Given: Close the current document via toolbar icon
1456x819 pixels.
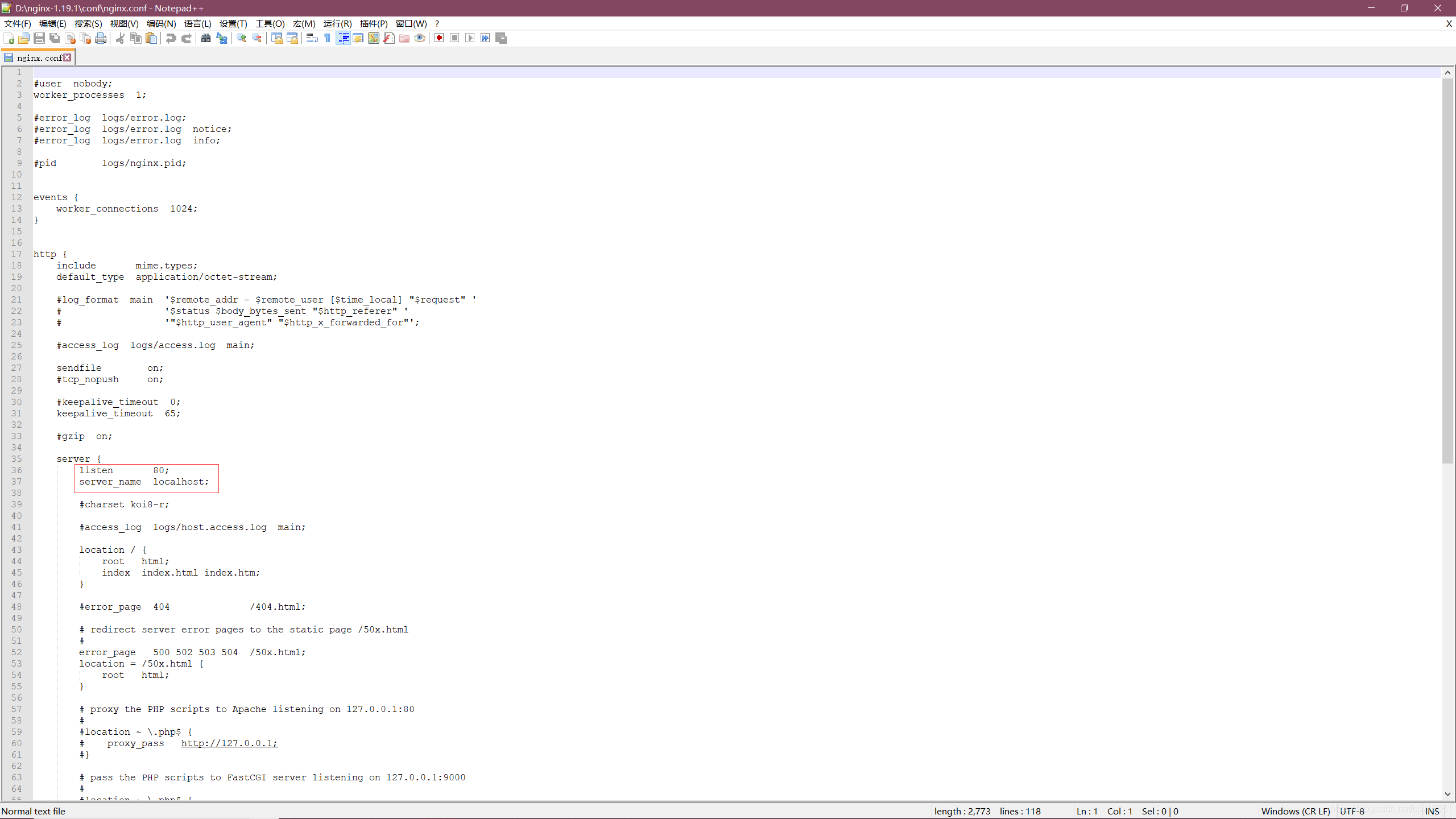Looking at the screenshot, I should [x=70, y=38].
